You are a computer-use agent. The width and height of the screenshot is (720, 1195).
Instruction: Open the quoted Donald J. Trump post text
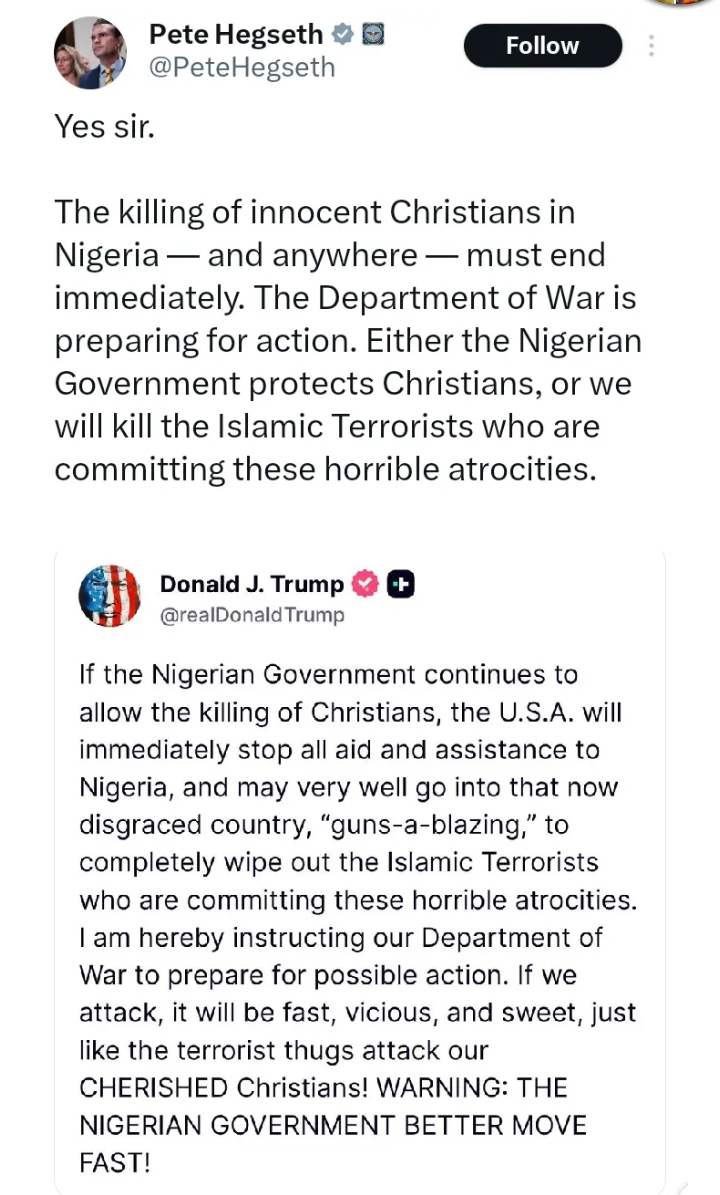[x=357, y=900]
